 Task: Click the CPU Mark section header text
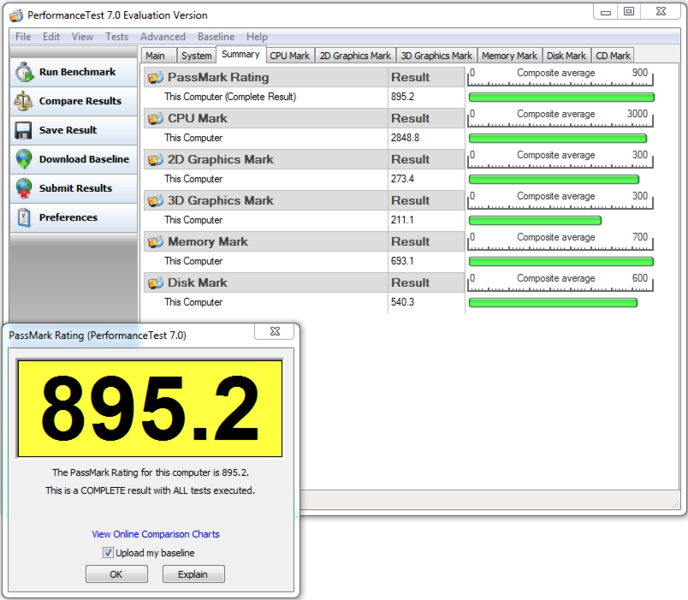197,119
